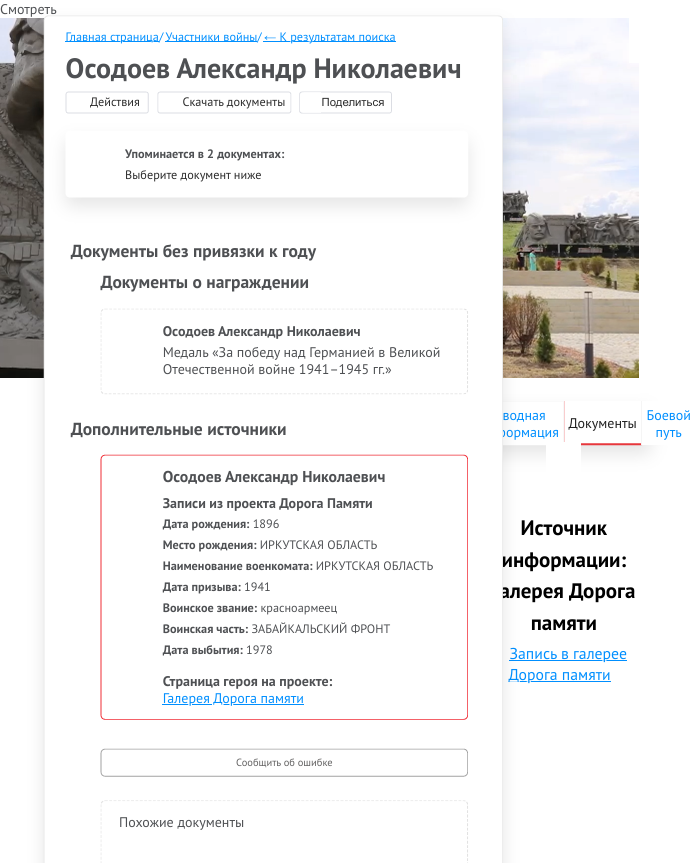Switch to the Документы tab
691x863 pixels.
(x=602, y=423)
